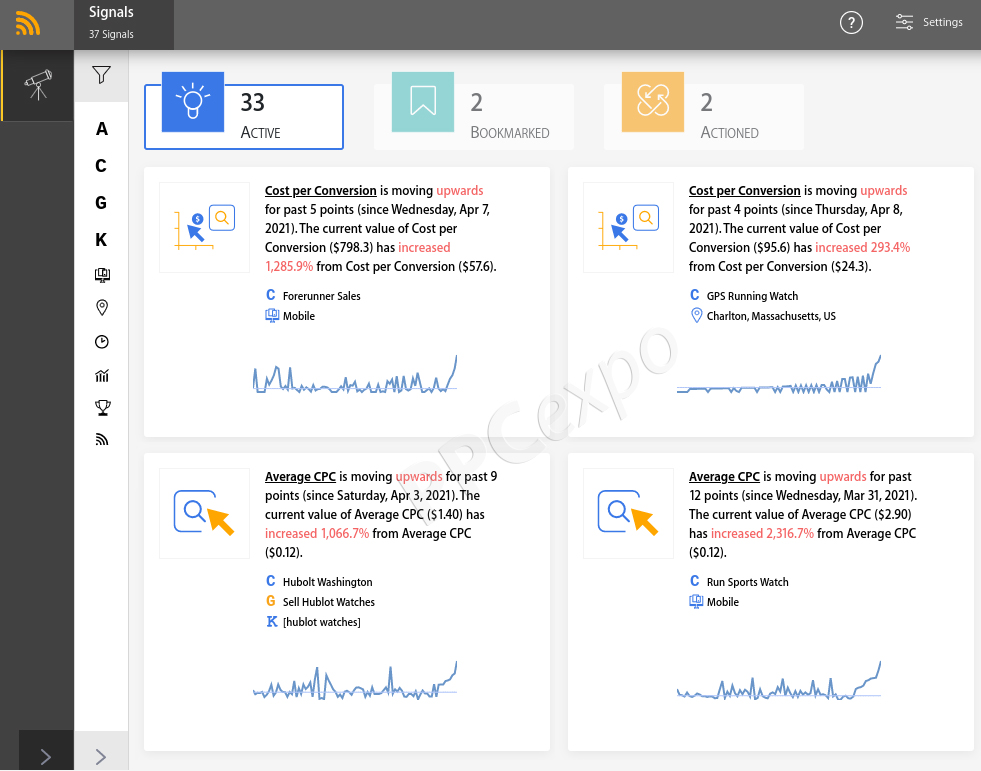Expand the filter panel chevron
This screenshot has width=981, height=771.
(101, 757)
